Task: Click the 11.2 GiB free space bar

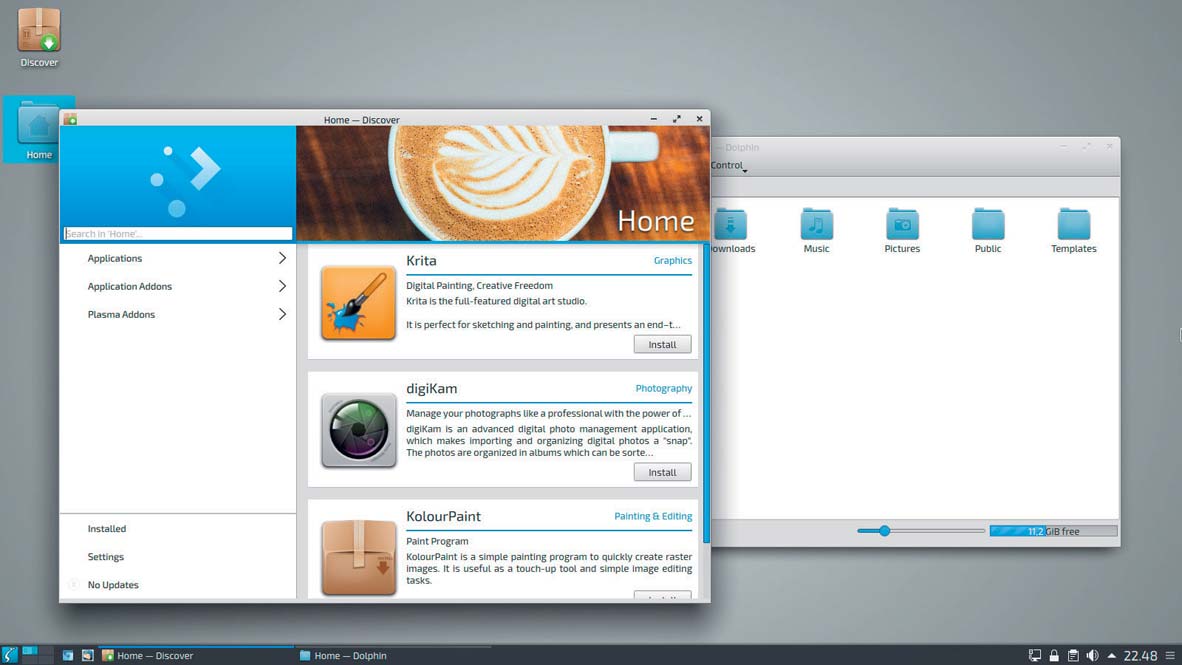Action: coord(1053,531)
